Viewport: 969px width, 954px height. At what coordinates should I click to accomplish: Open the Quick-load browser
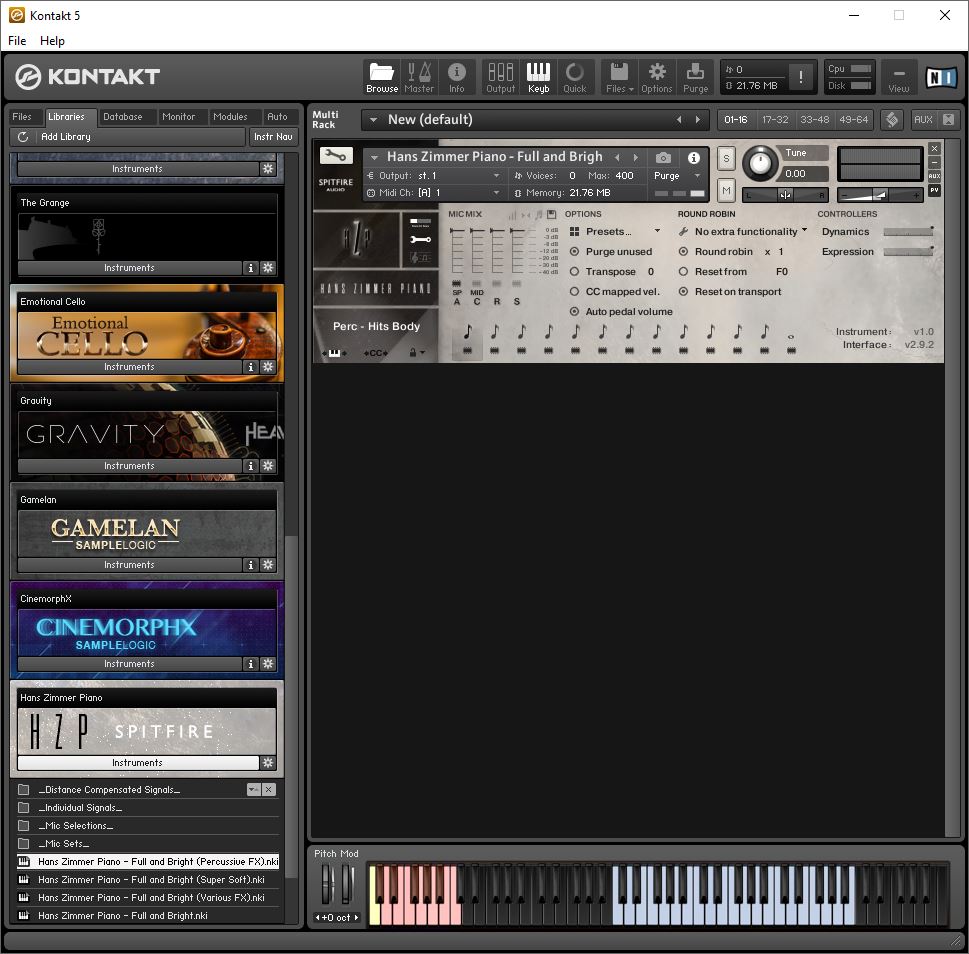pos(575,77)
